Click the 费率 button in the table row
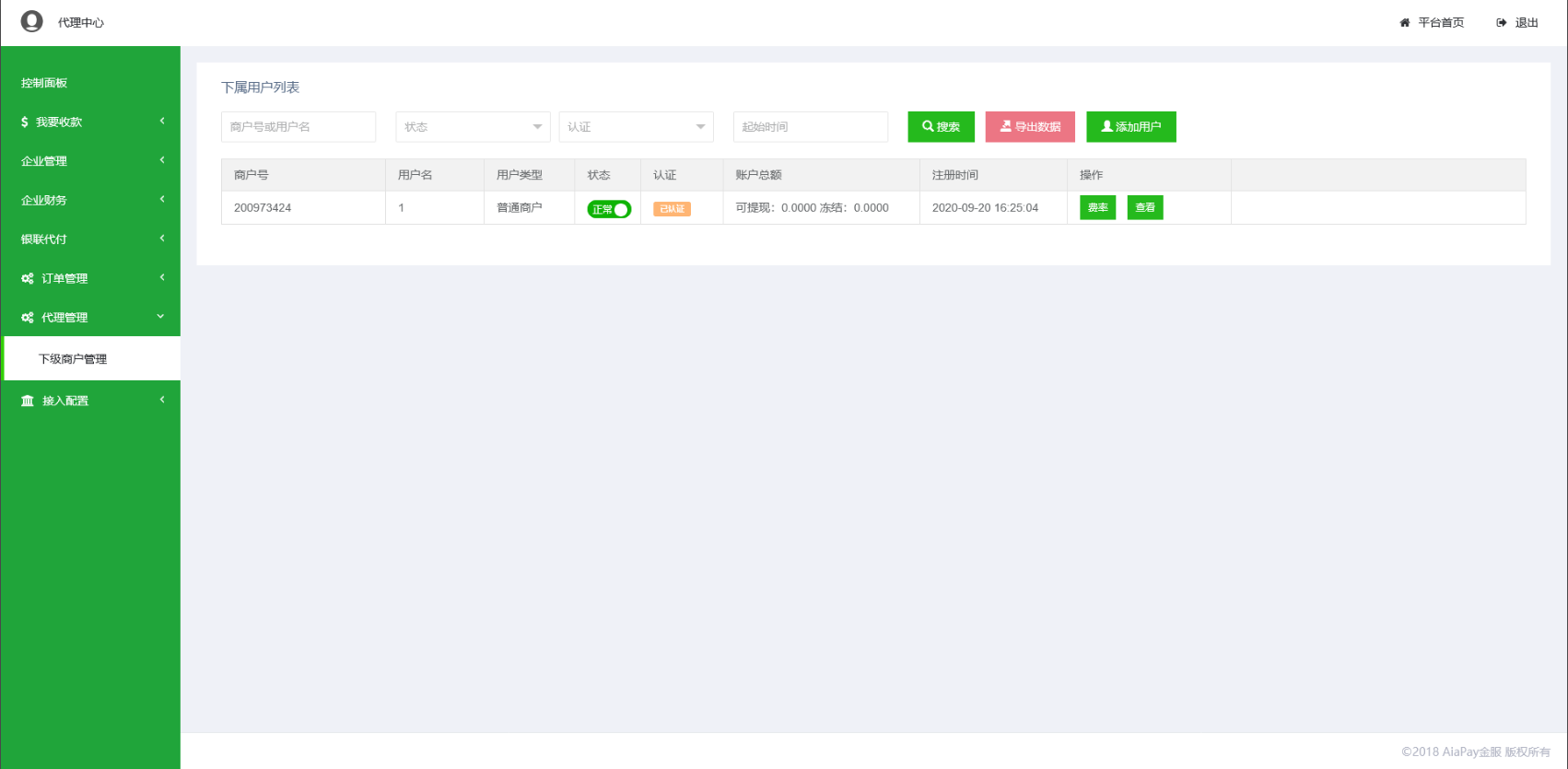This screenshot has width=1568, height=769. pos(1097,208)
